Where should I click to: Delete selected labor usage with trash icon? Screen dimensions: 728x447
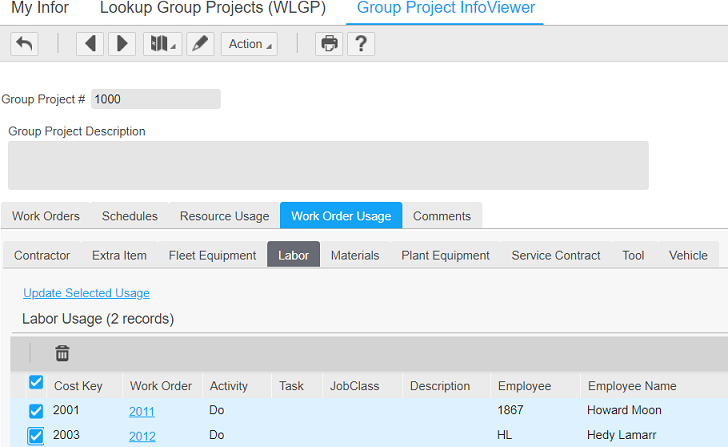coord(62,353)
